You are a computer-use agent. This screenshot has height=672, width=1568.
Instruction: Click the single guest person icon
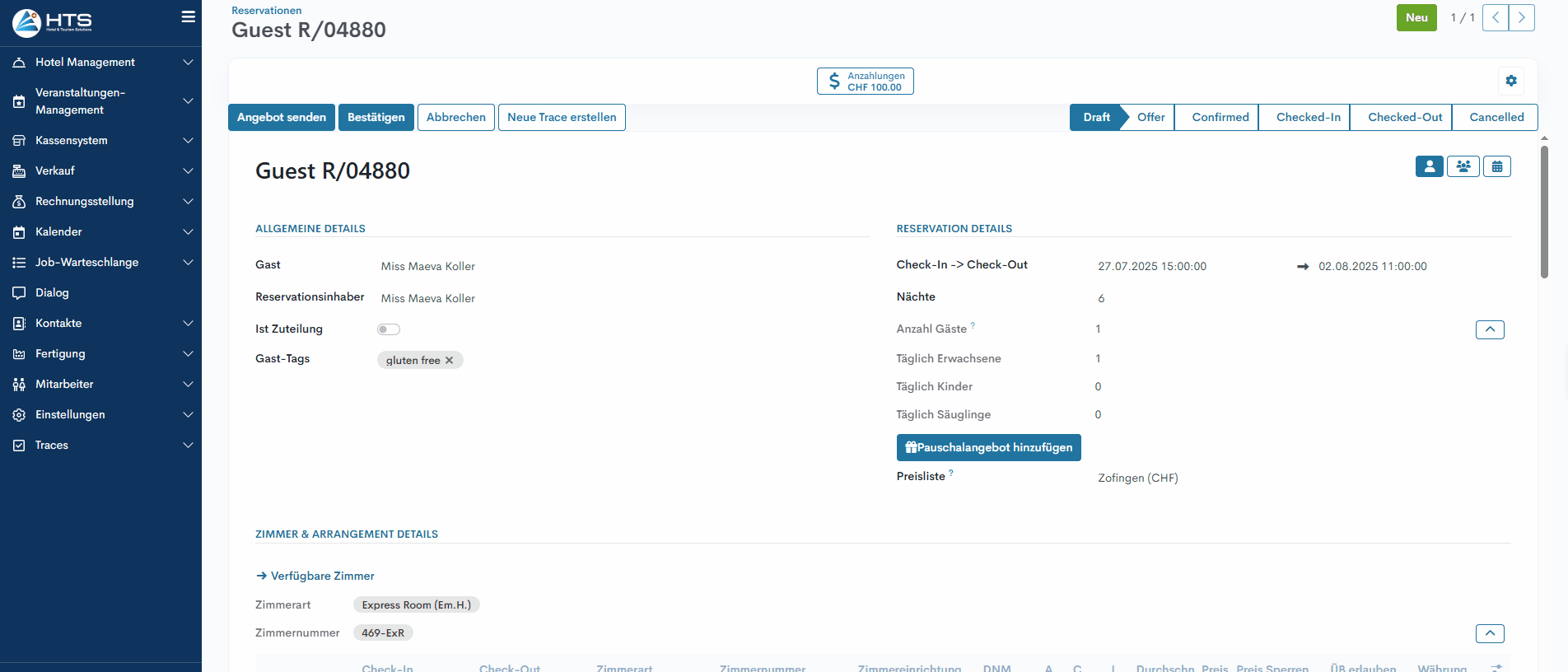tap(1429, 166)
